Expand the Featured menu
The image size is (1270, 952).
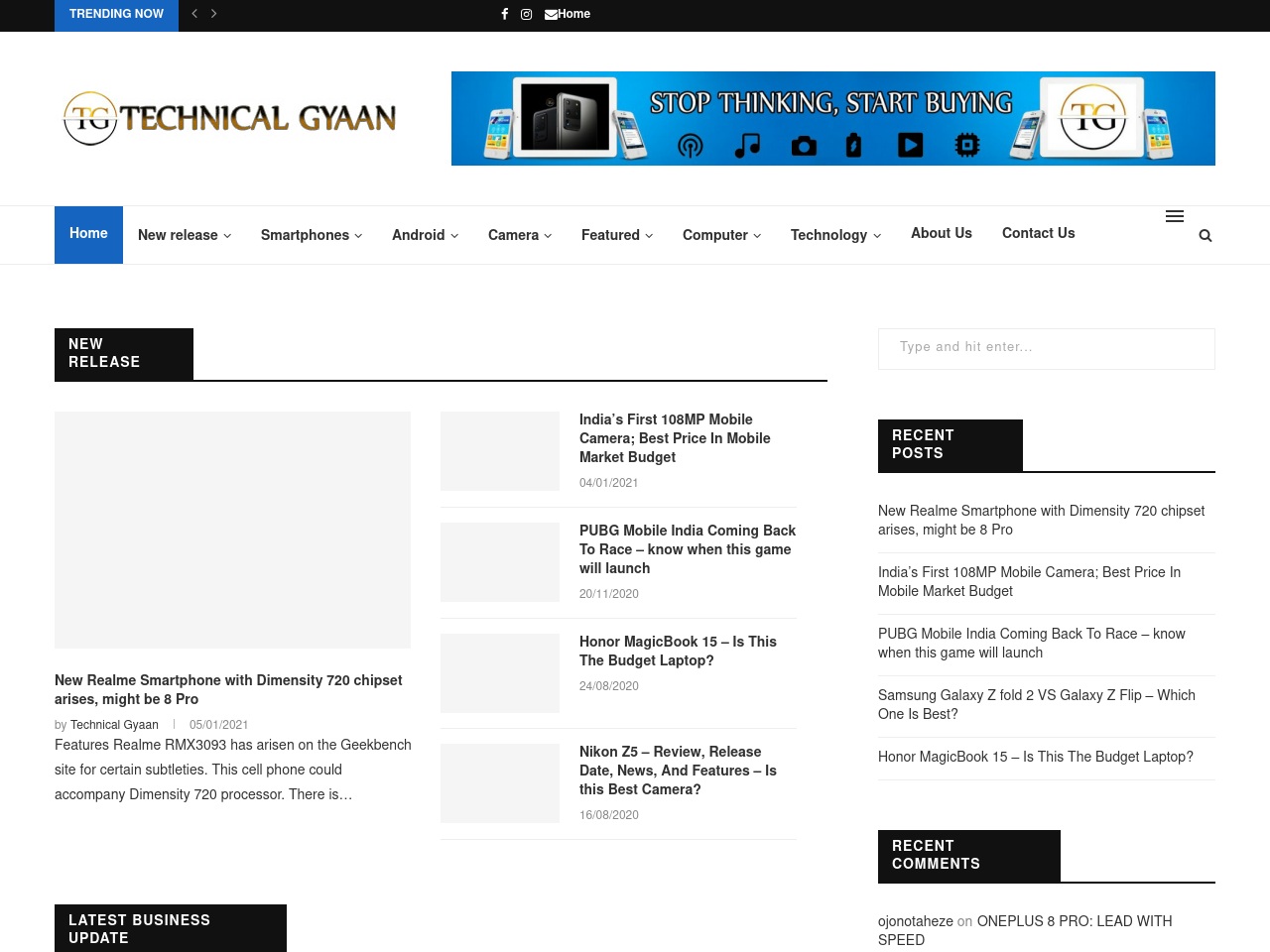[x=617, y=235]
